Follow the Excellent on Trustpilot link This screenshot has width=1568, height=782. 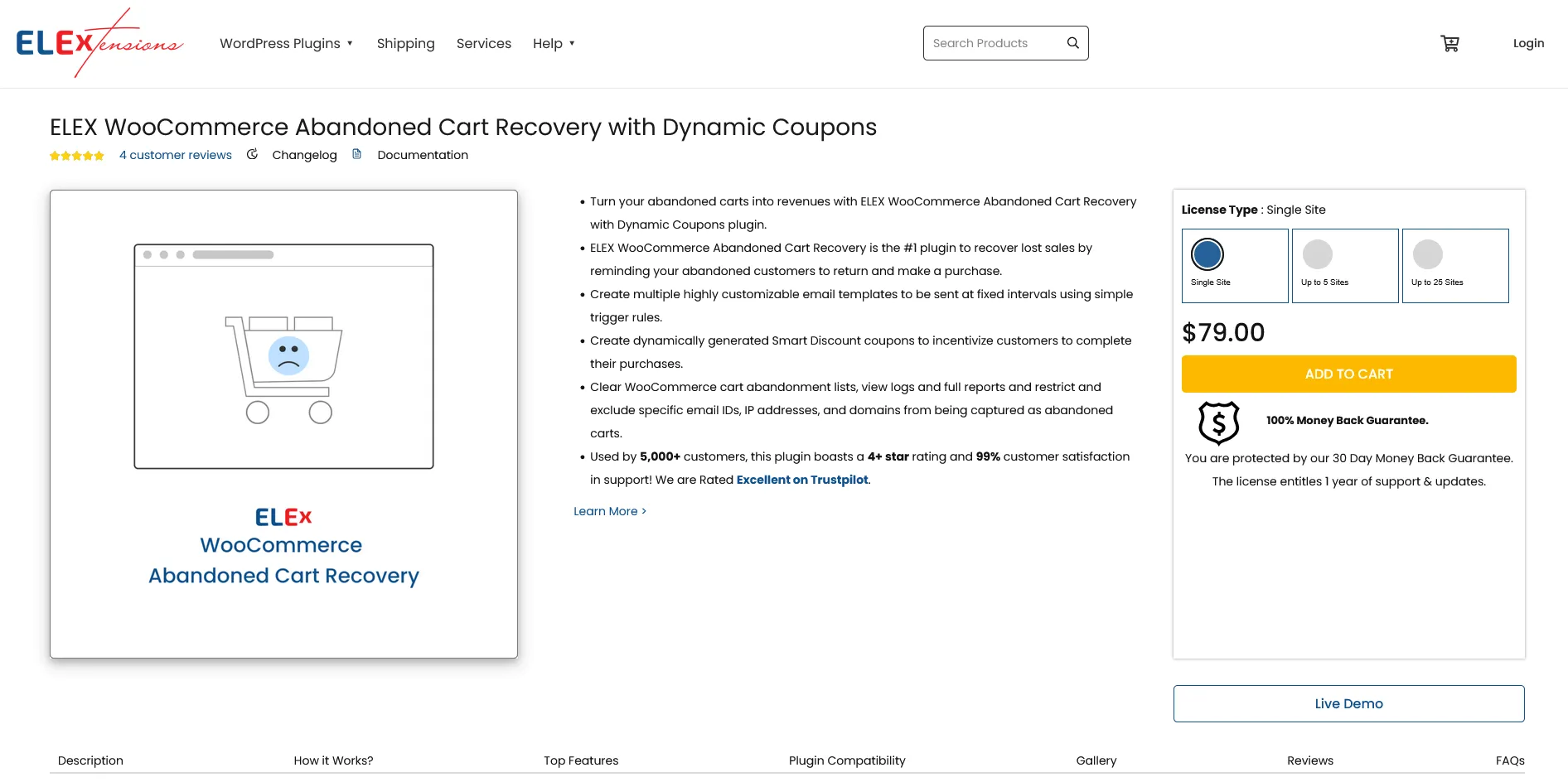tap(802, 480)
